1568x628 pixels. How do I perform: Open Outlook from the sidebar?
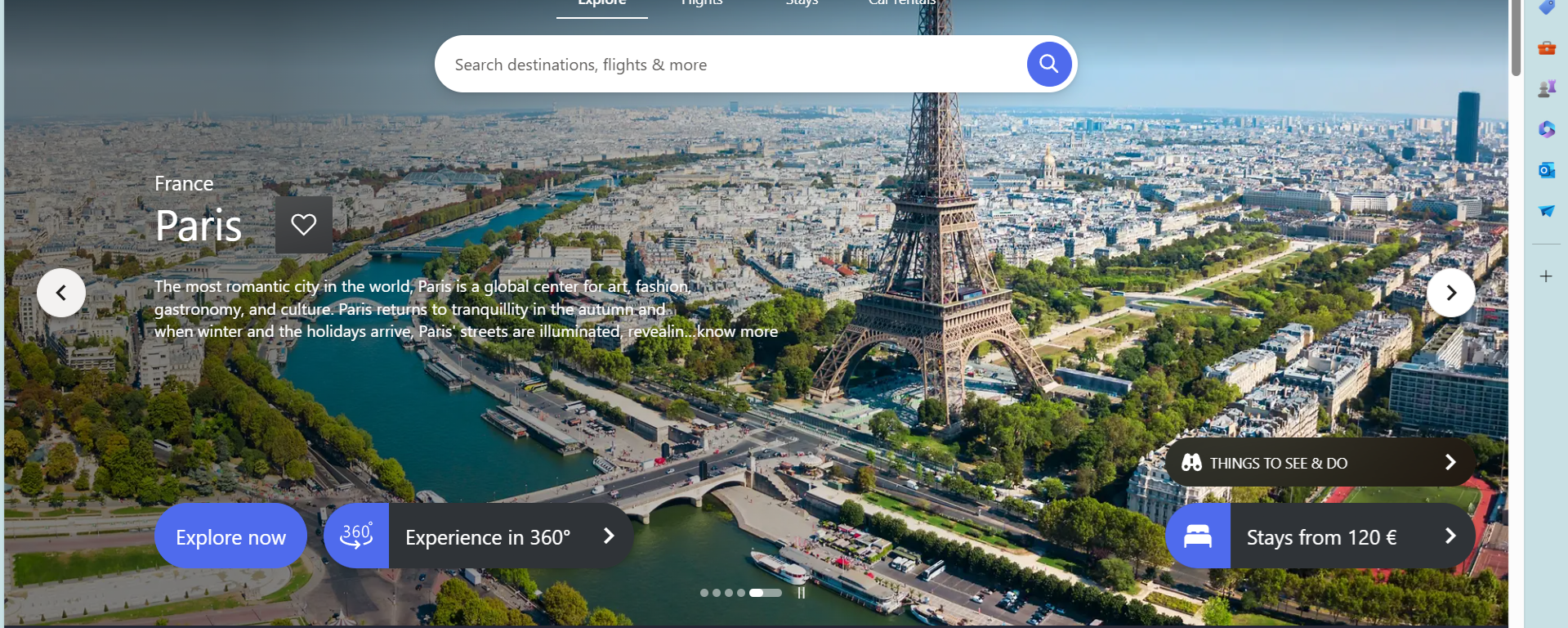point(1546,170)
